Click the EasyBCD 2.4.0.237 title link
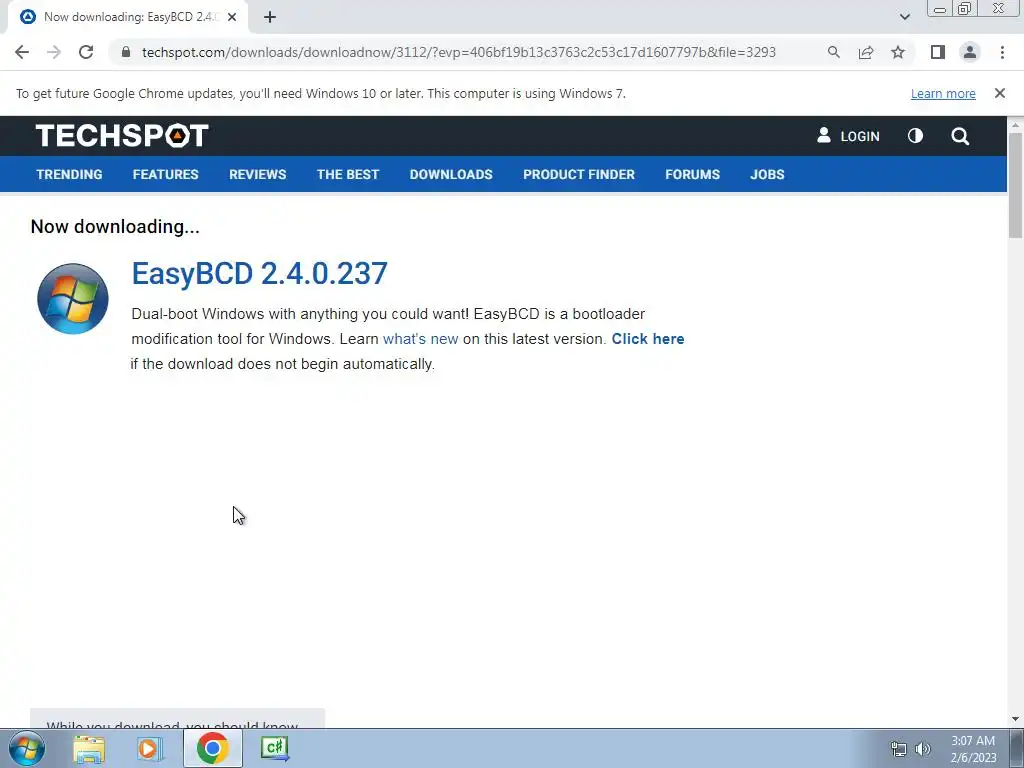 coord(259,273)
